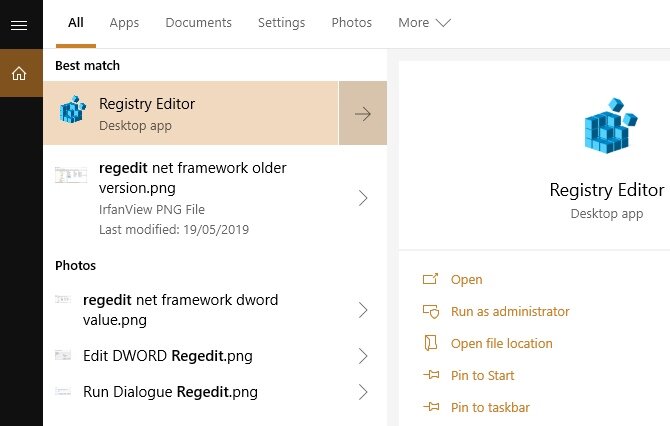The height and width of the screenshot is (426, 670).
Task: Choose Open file location
Action: click(x=501, y=344)
